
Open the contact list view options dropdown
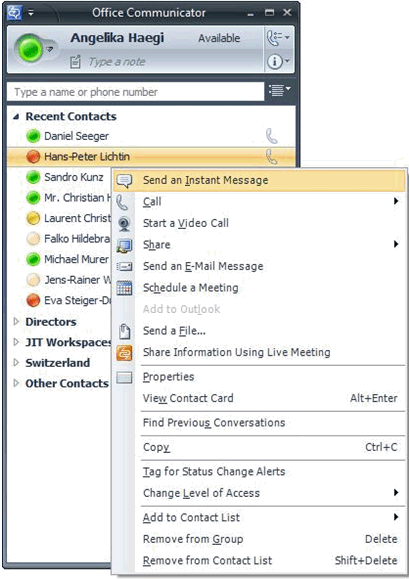[279, 90]
